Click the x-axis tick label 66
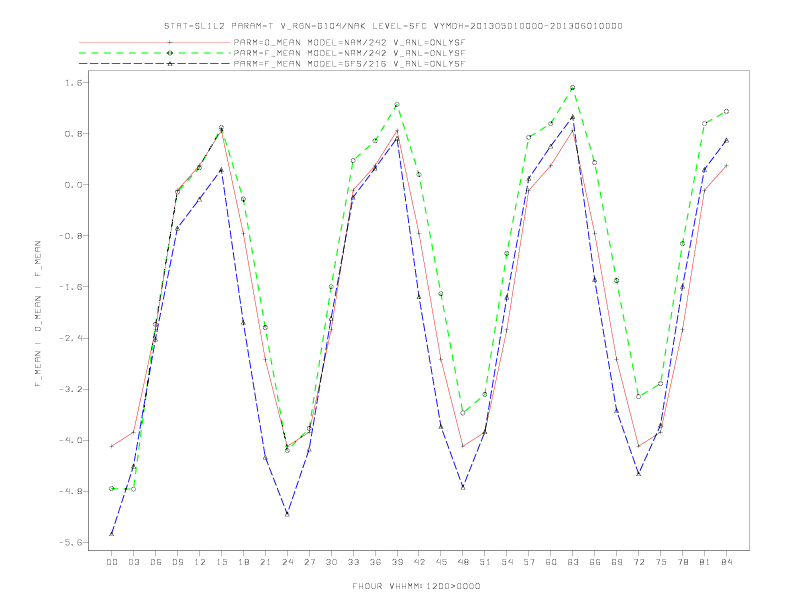The height and width of the screenshot is (612, 792). [x=595, y=562]
